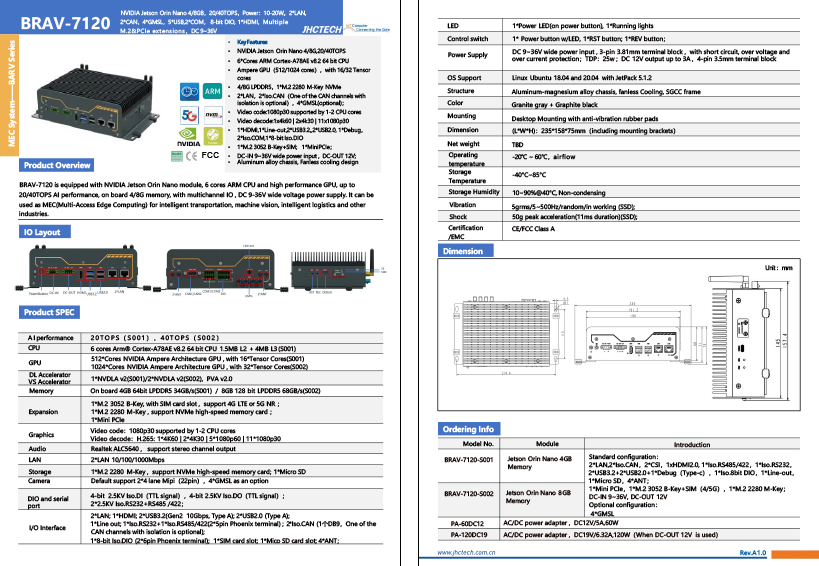Click the BRAV-7120 product photo

97,101
